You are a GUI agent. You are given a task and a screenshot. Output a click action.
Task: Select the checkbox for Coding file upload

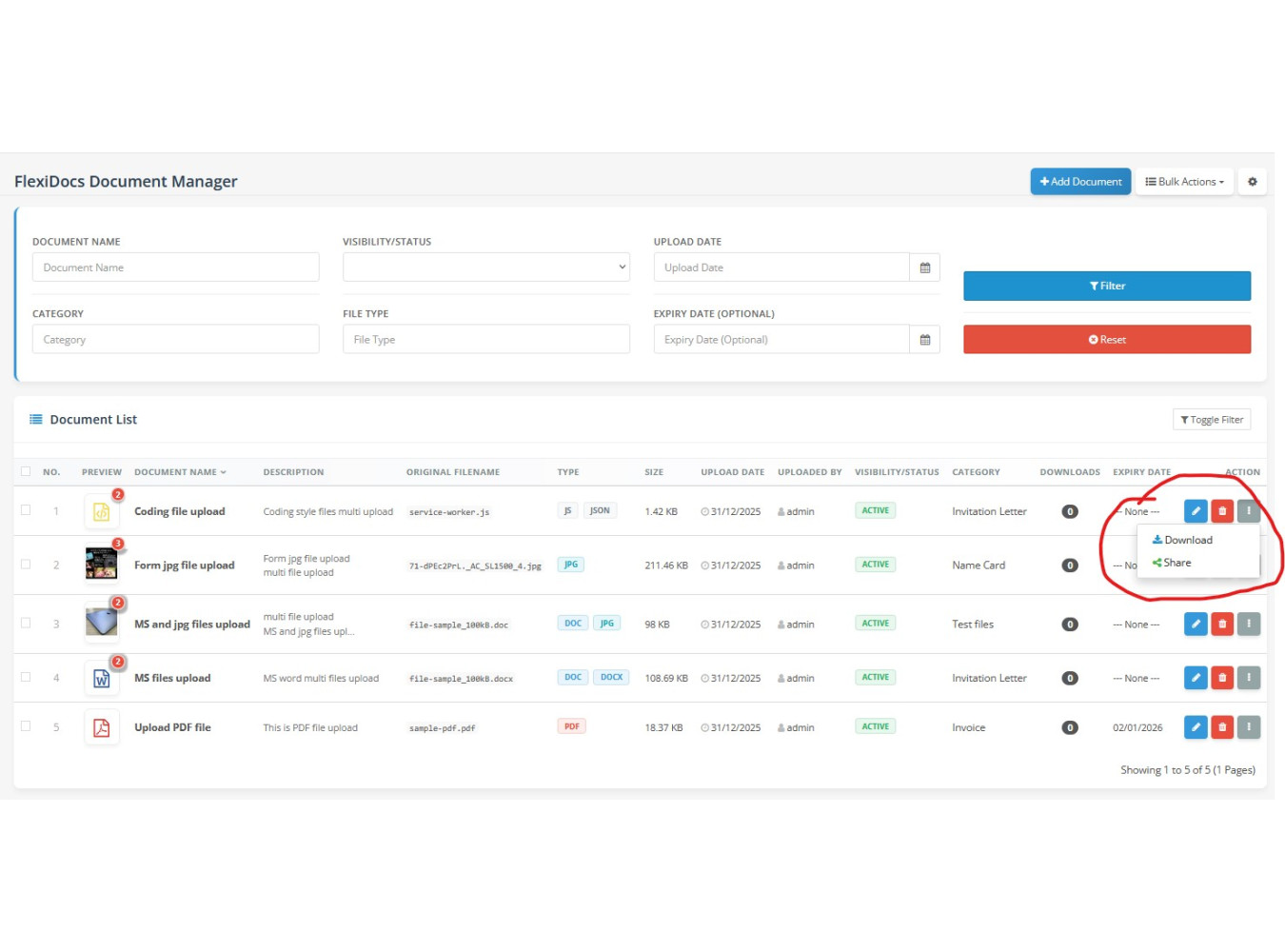click(26, 510)
